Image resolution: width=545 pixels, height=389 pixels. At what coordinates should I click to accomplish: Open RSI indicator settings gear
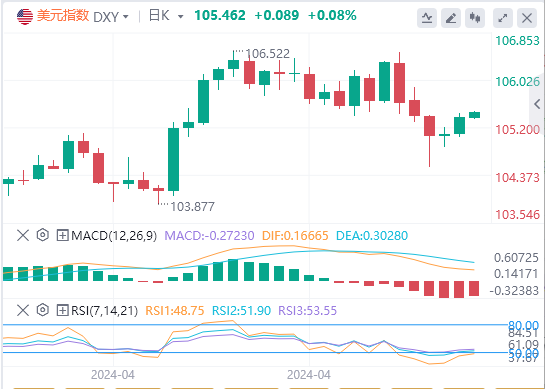click(x=42, y=310)
